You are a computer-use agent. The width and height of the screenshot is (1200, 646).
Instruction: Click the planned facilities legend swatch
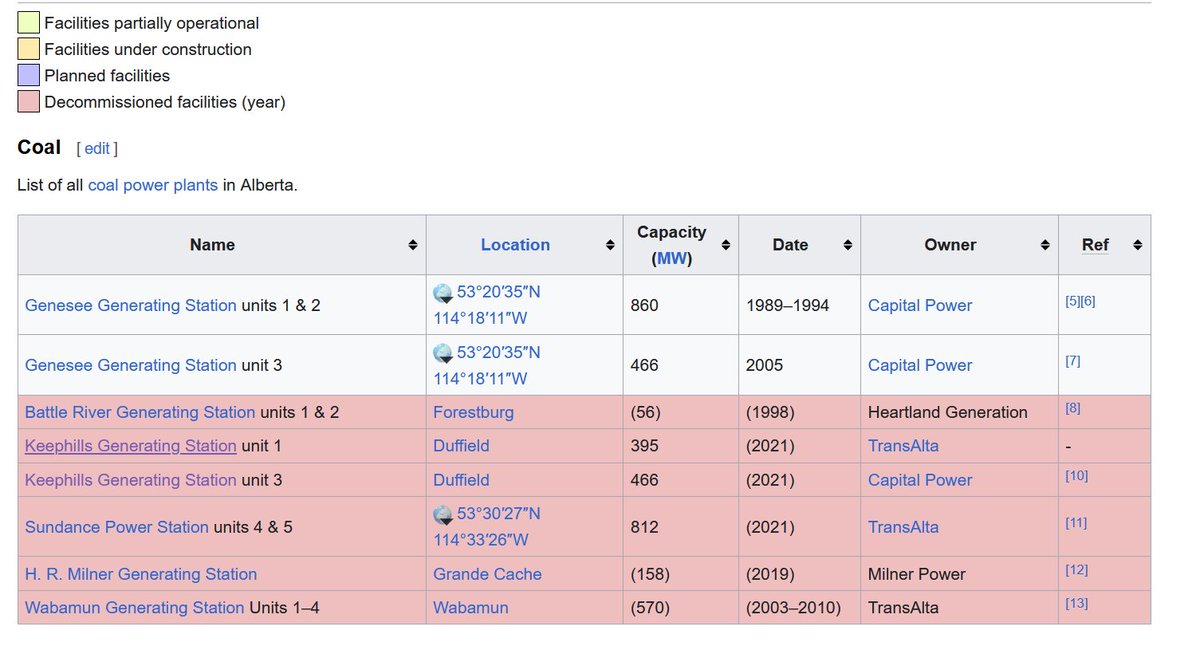tap(28, 75)
